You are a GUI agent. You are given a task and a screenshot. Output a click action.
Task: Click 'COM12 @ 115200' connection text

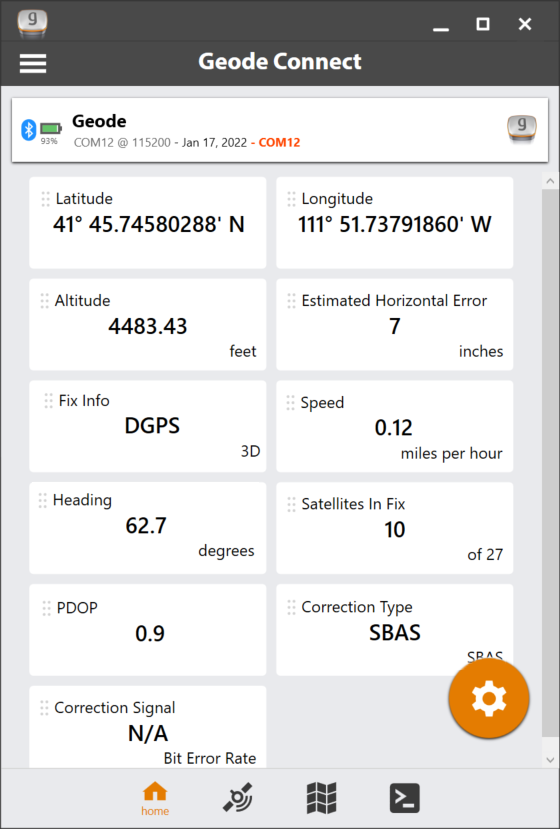pyautogui.click(x=122, y=143)
